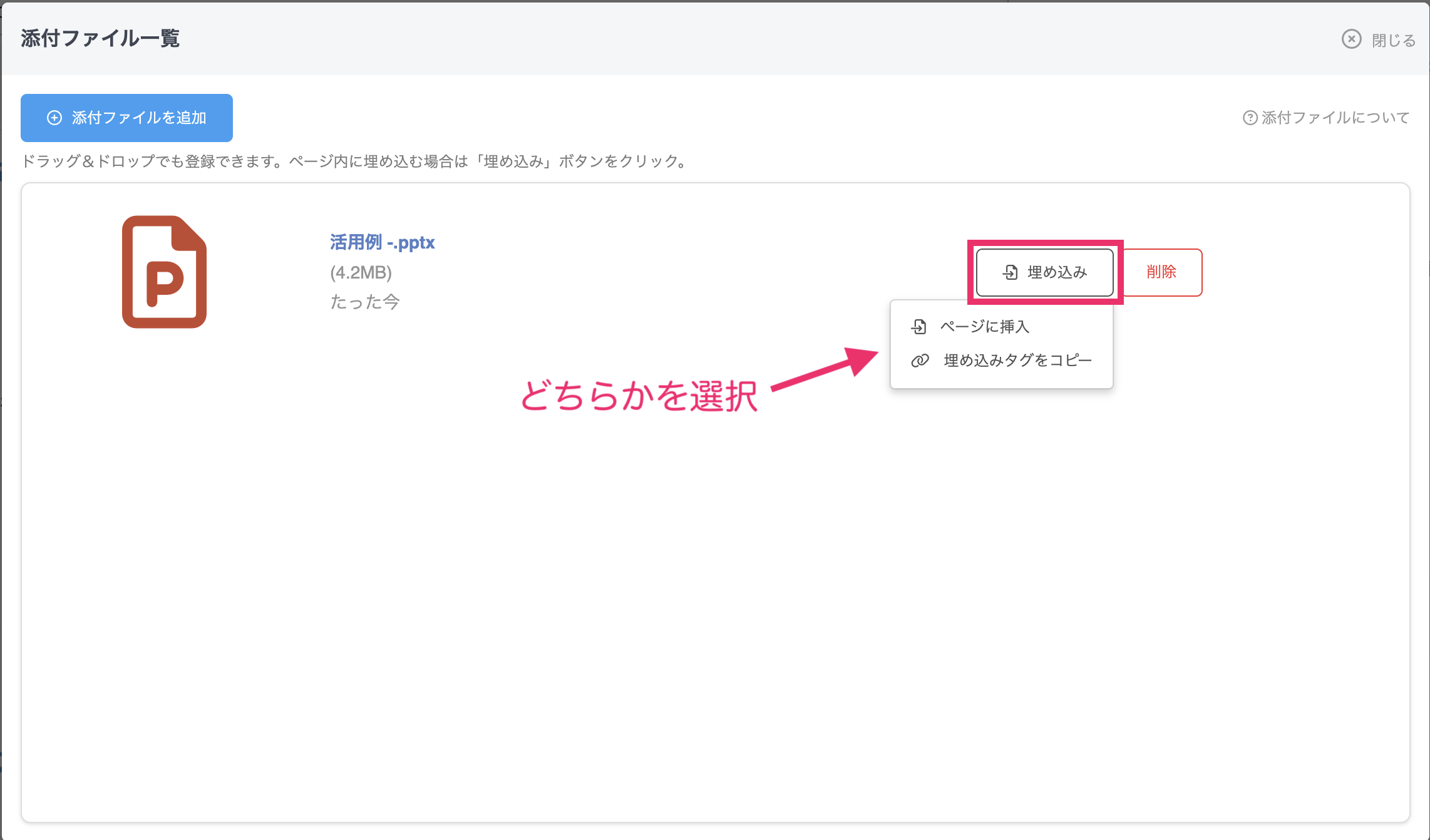Click the question mark help icon
The width and height of the screenshot is (1430, 840).
click(1250, 118)
